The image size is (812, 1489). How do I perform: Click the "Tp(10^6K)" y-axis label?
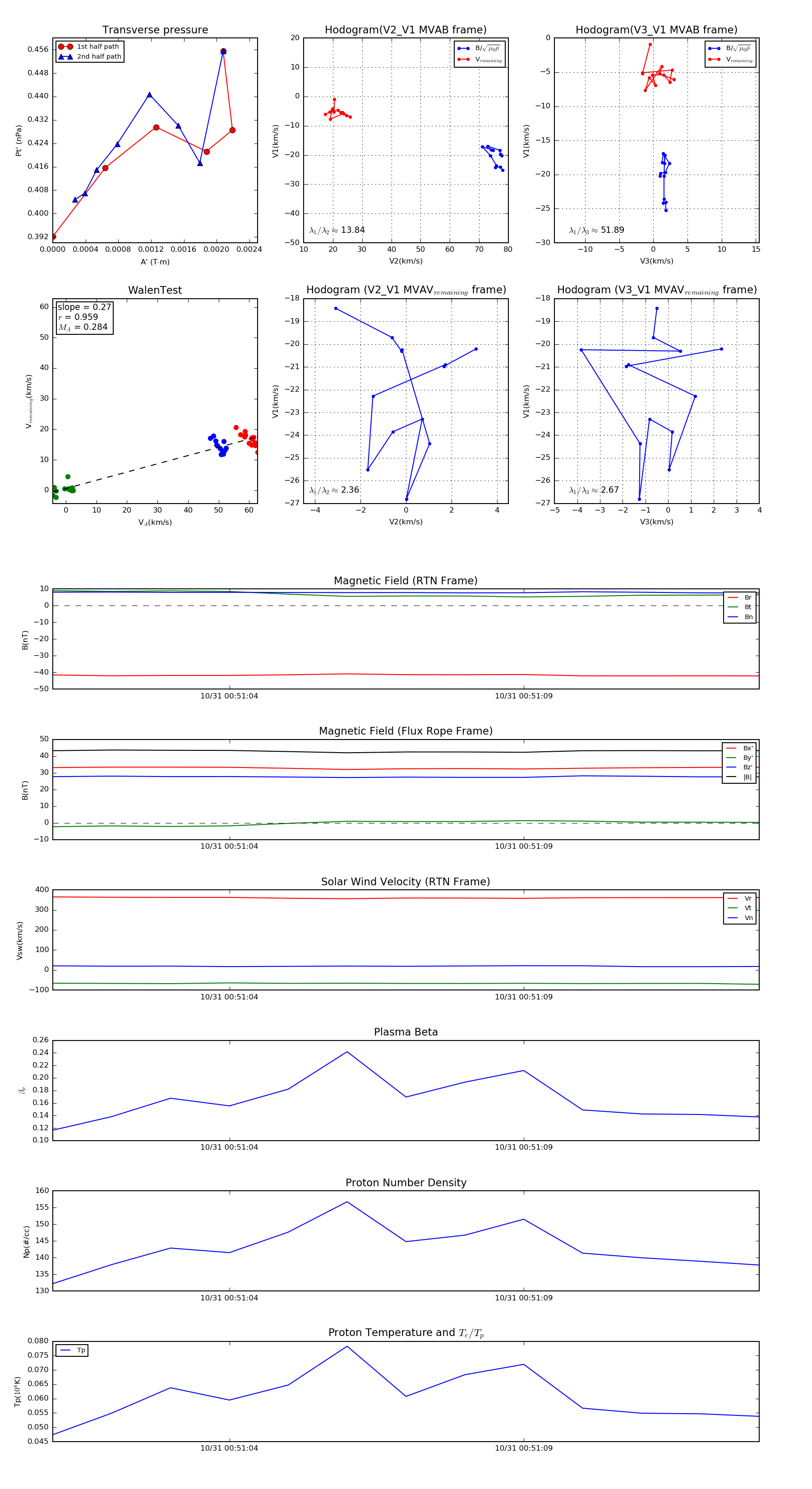coord(18,1392)
